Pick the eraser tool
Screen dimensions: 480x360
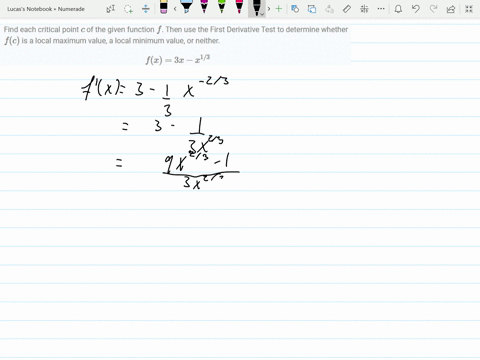point(163,7)
